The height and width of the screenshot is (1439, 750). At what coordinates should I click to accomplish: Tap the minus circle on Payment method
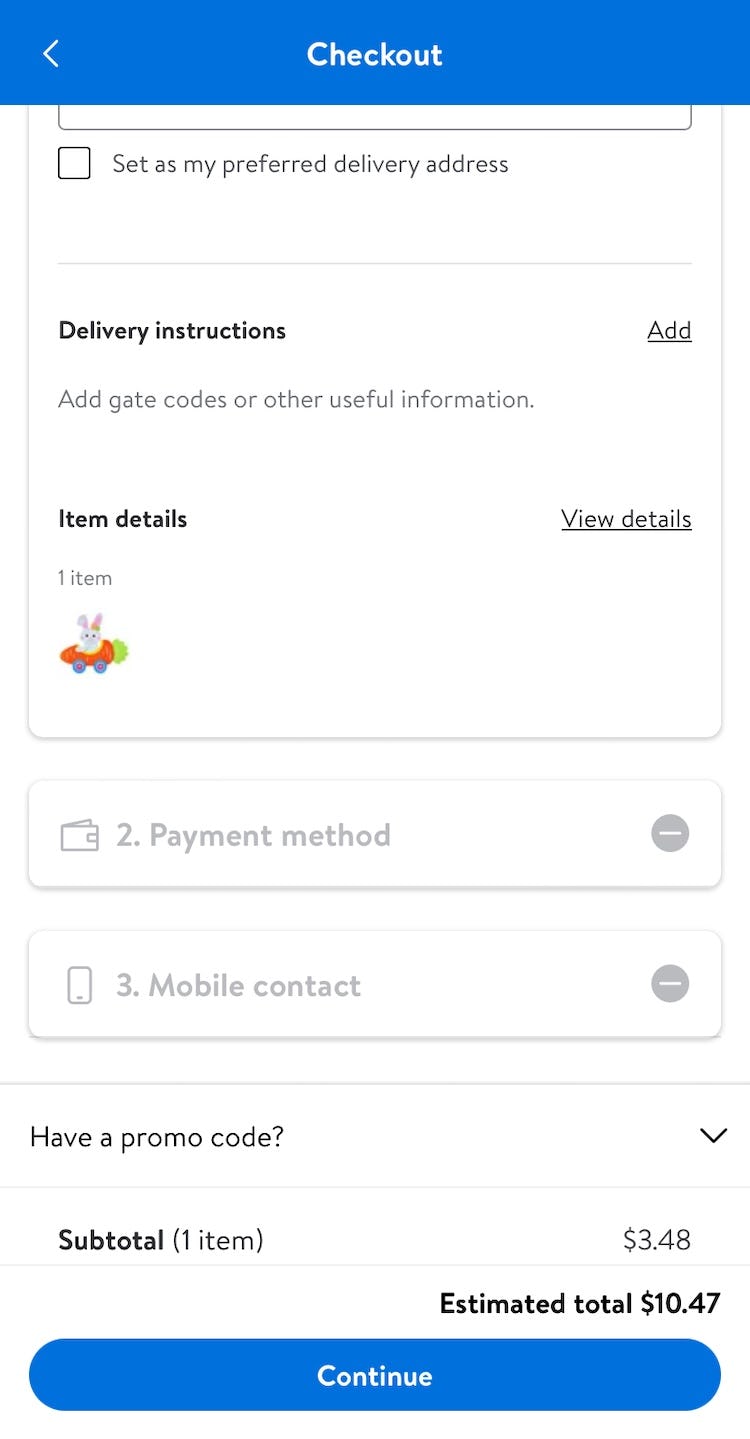pyautogui.click(x=670, y=833)
